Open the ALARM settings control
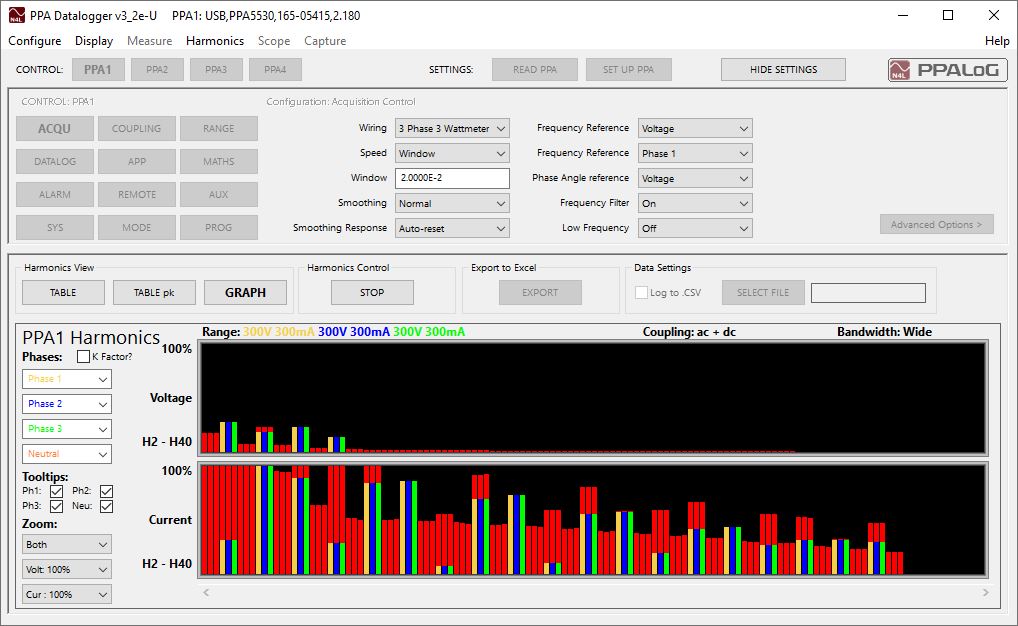Viewport: 1018px width, 626px height. [x=54, y=194]
